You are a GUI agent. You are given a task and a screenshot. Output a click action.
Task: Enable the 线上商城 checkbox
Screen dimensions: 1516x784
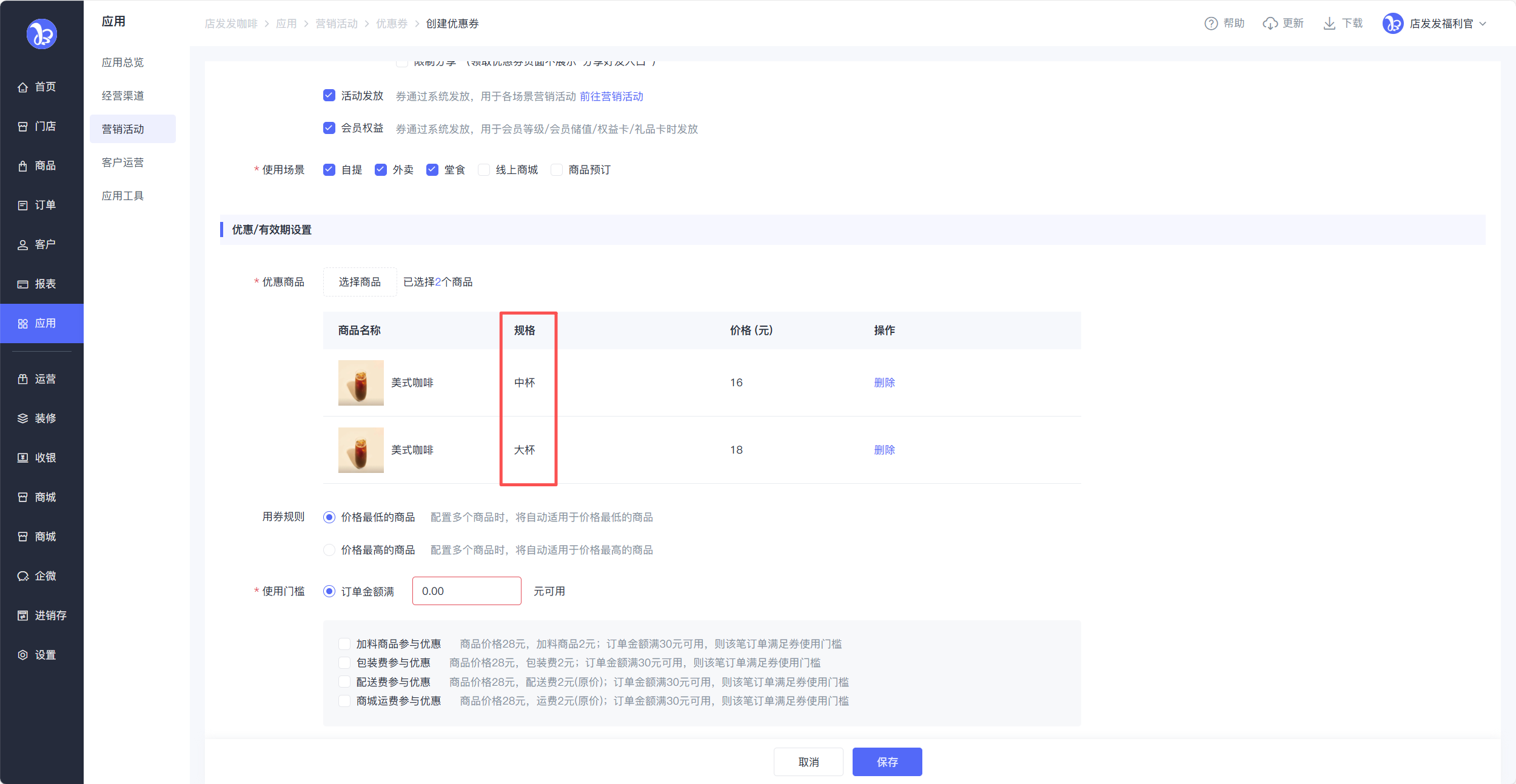[x=484, y=170]
